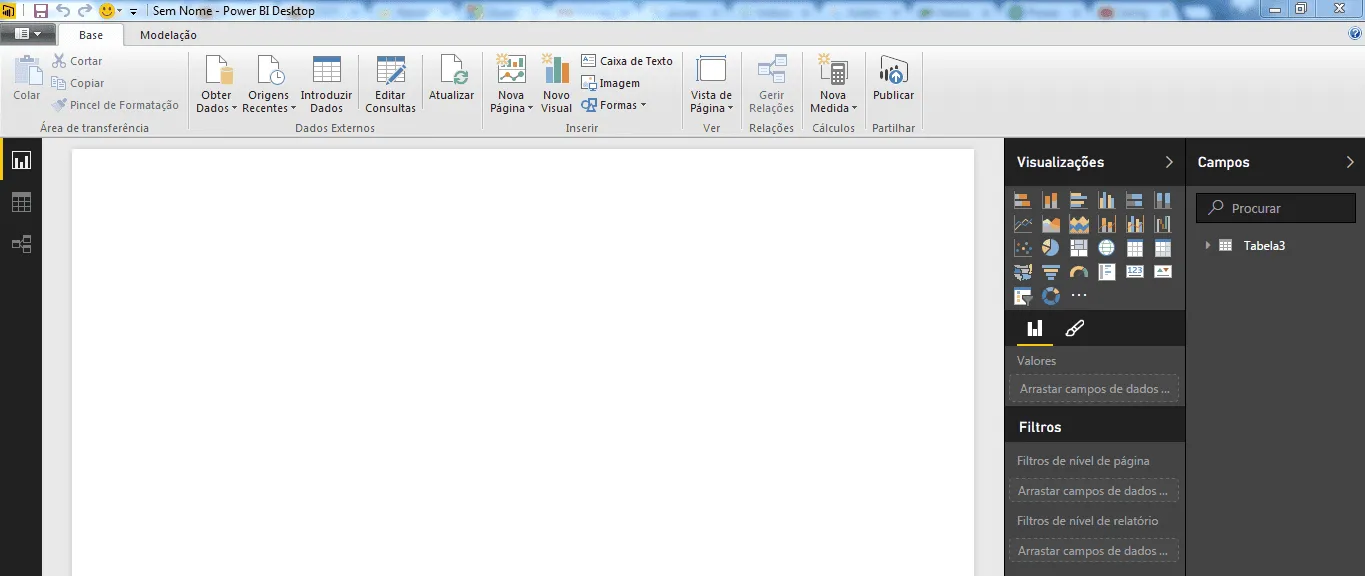Expand the Formas dropdown menu
This screenshot has height=576, width=1365.
click(614, 105)
